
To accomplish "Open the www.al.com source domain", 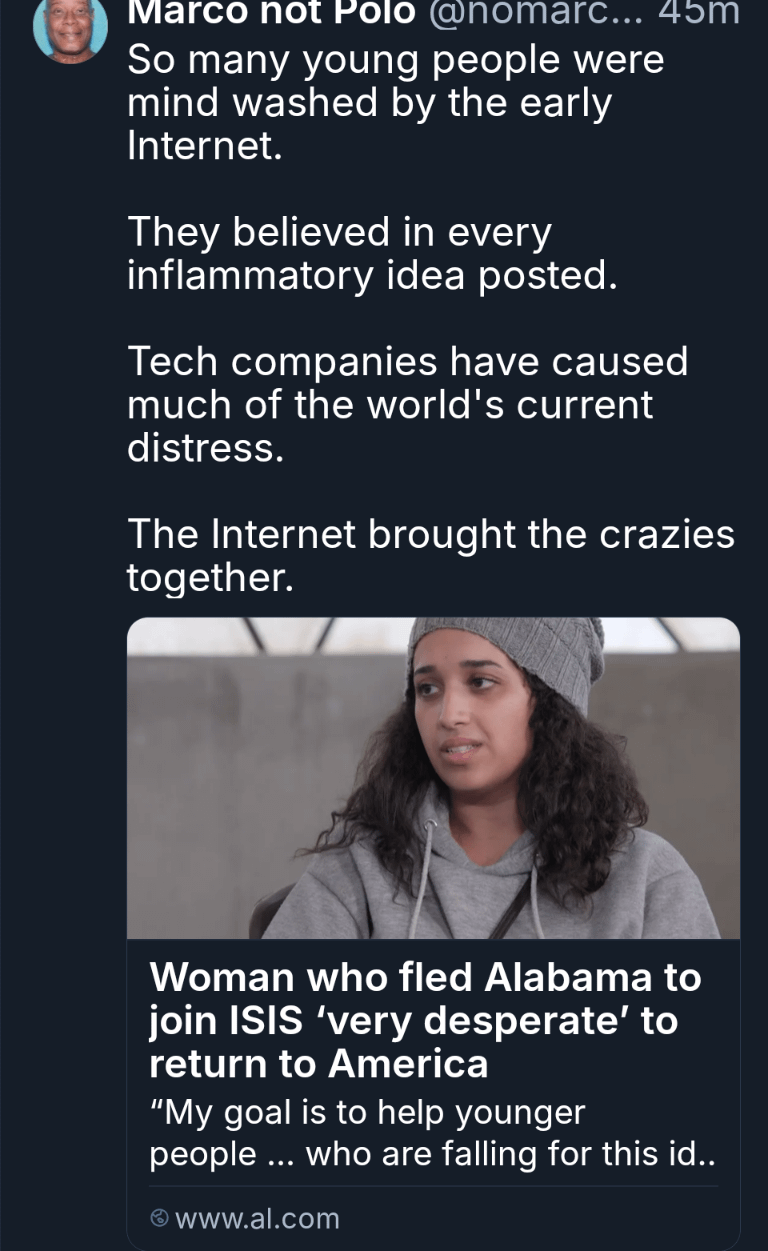I will click(x=257, y=1218).
